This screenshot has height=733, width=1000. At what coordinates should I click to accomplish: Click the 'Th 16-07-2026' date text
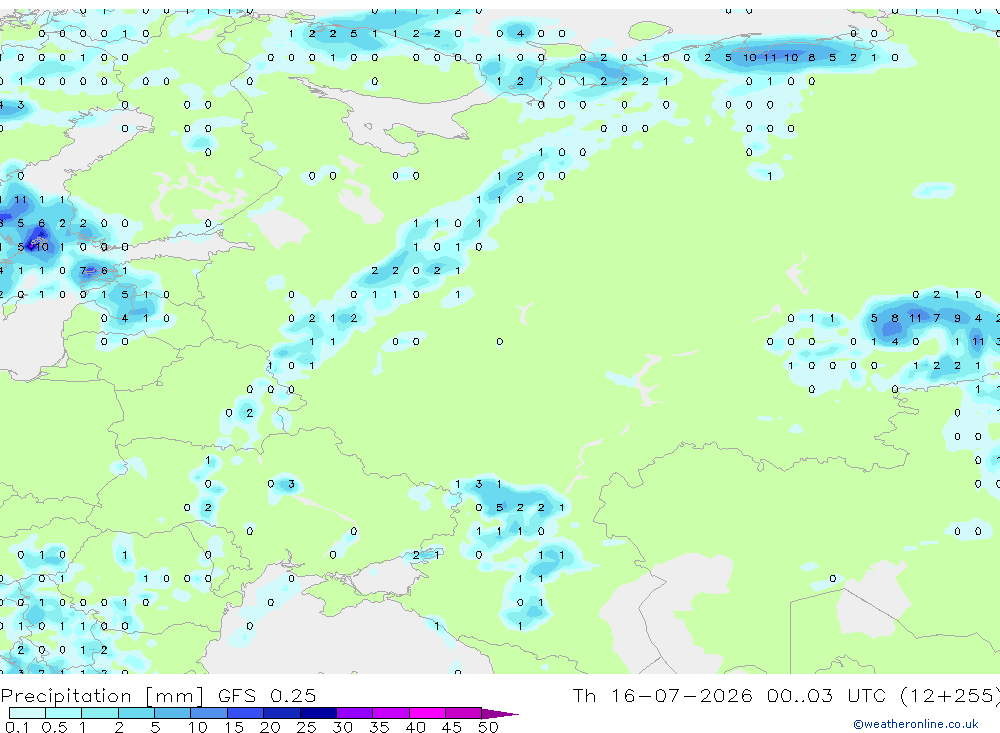click(662, 695)
